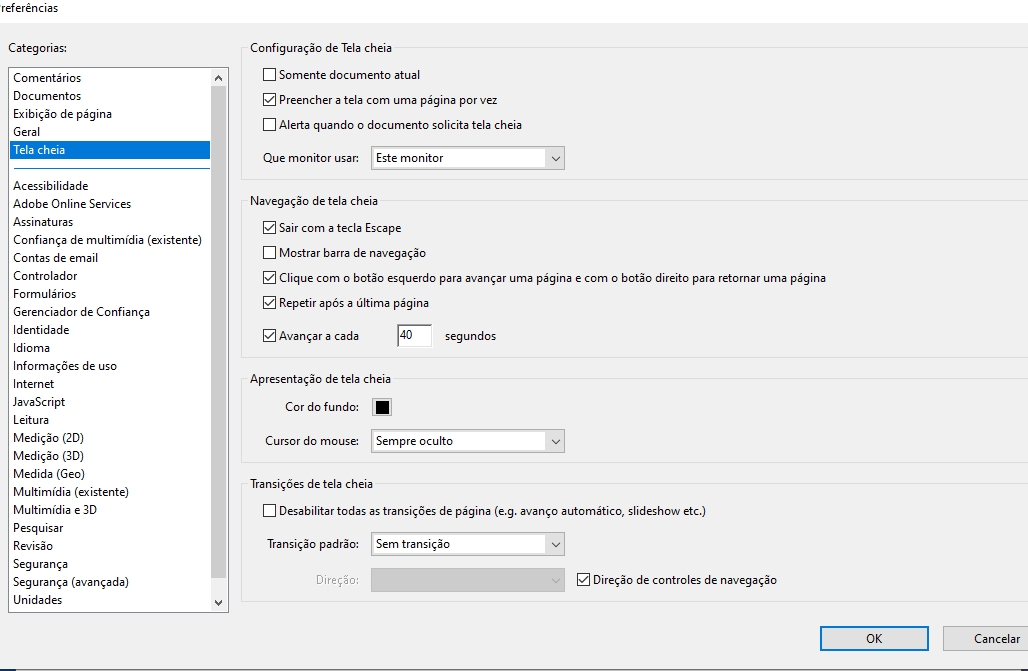Toggle 'Direção de controles de navegação' checkbox
The height and width of the screenshot is (671, 1028).
click(x=585, y=580)
